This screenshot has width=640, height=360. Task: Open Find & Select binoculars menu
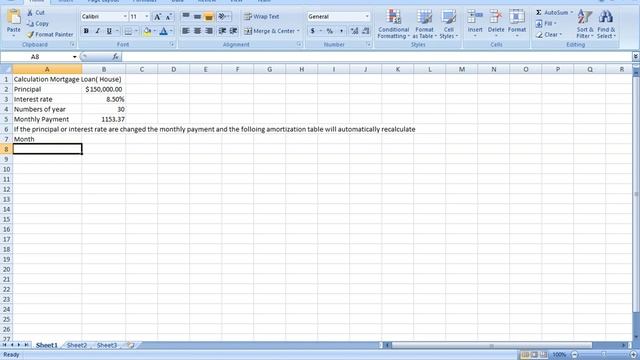tap(606, 24)
